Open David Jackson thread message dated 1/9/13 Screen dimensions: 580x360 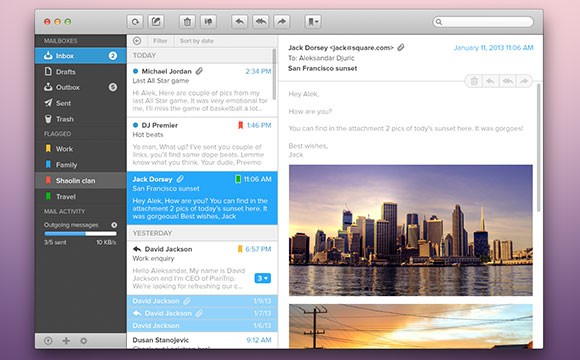202,301
